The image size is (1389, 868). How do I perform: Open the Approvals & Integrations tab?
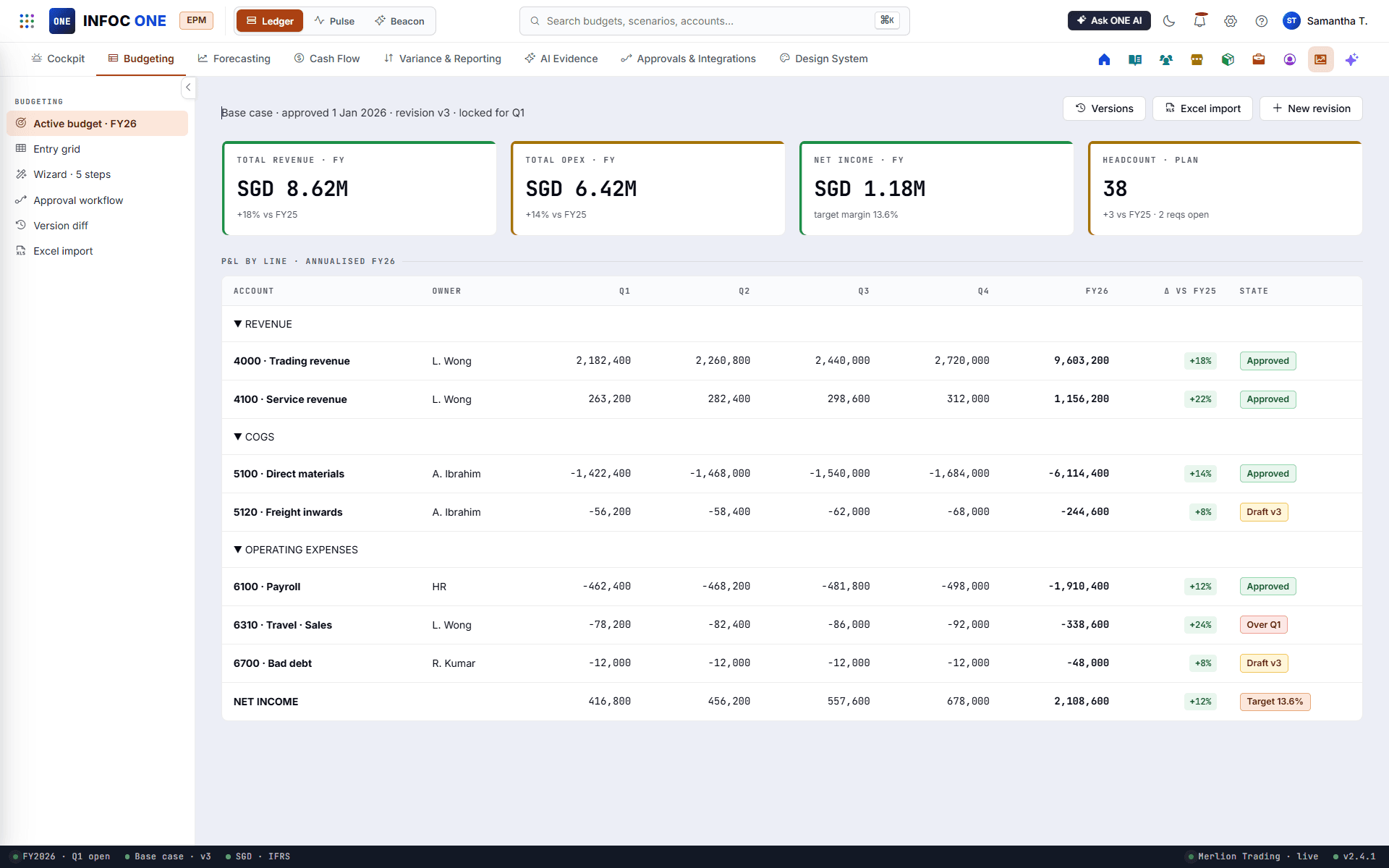click(x=688, y=59)
